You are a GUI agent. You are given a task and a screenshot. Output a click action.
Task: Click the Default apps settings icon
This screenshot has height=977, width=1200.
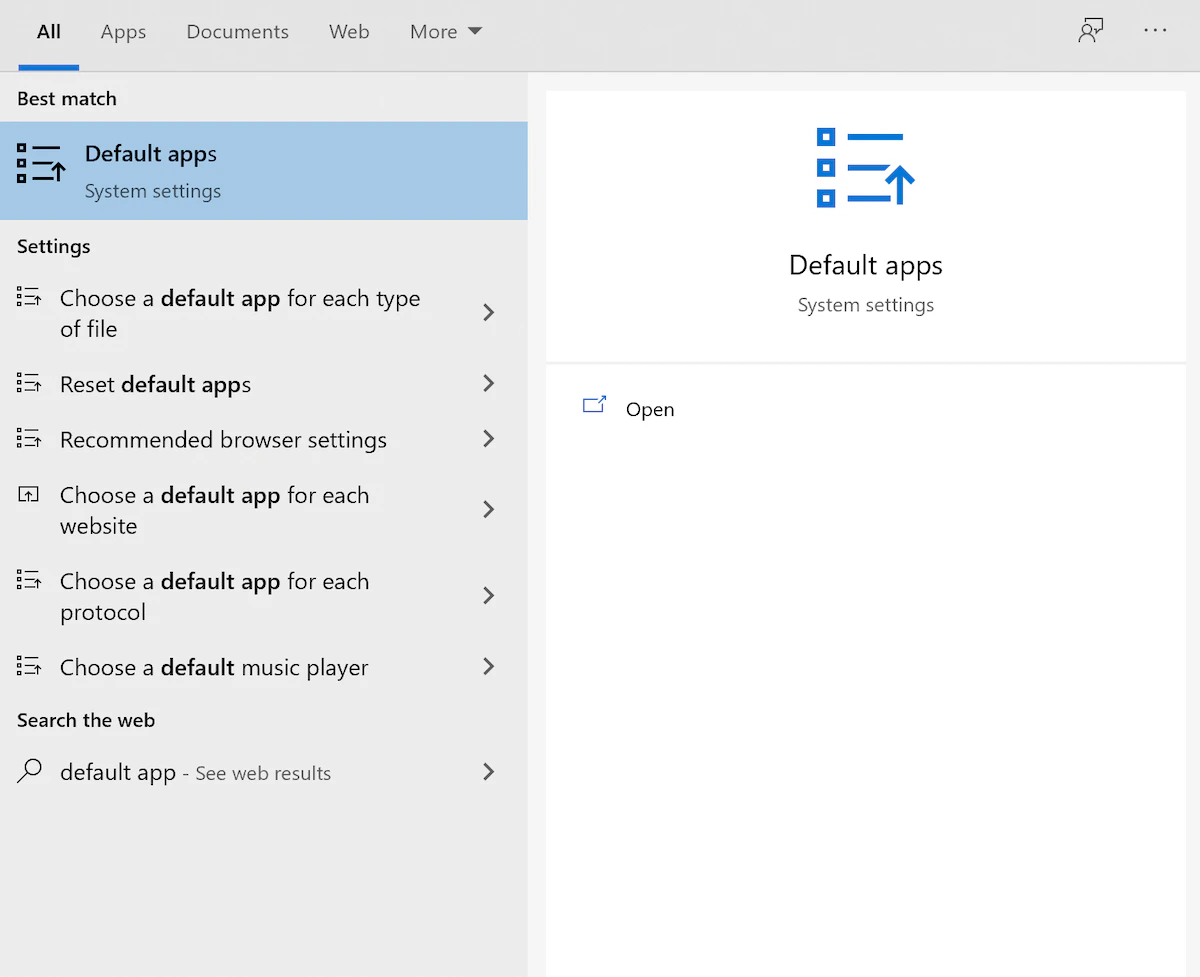[x=40, y=170]
